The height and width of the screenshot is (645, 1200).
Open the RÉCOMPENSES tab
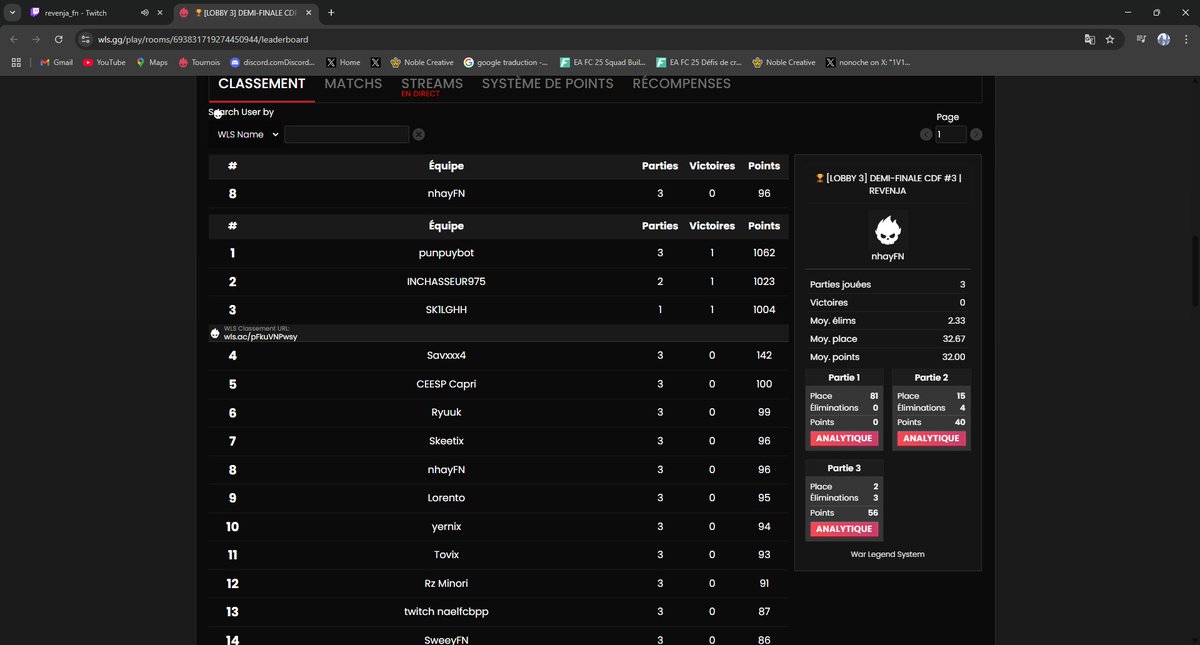(682, 84)
